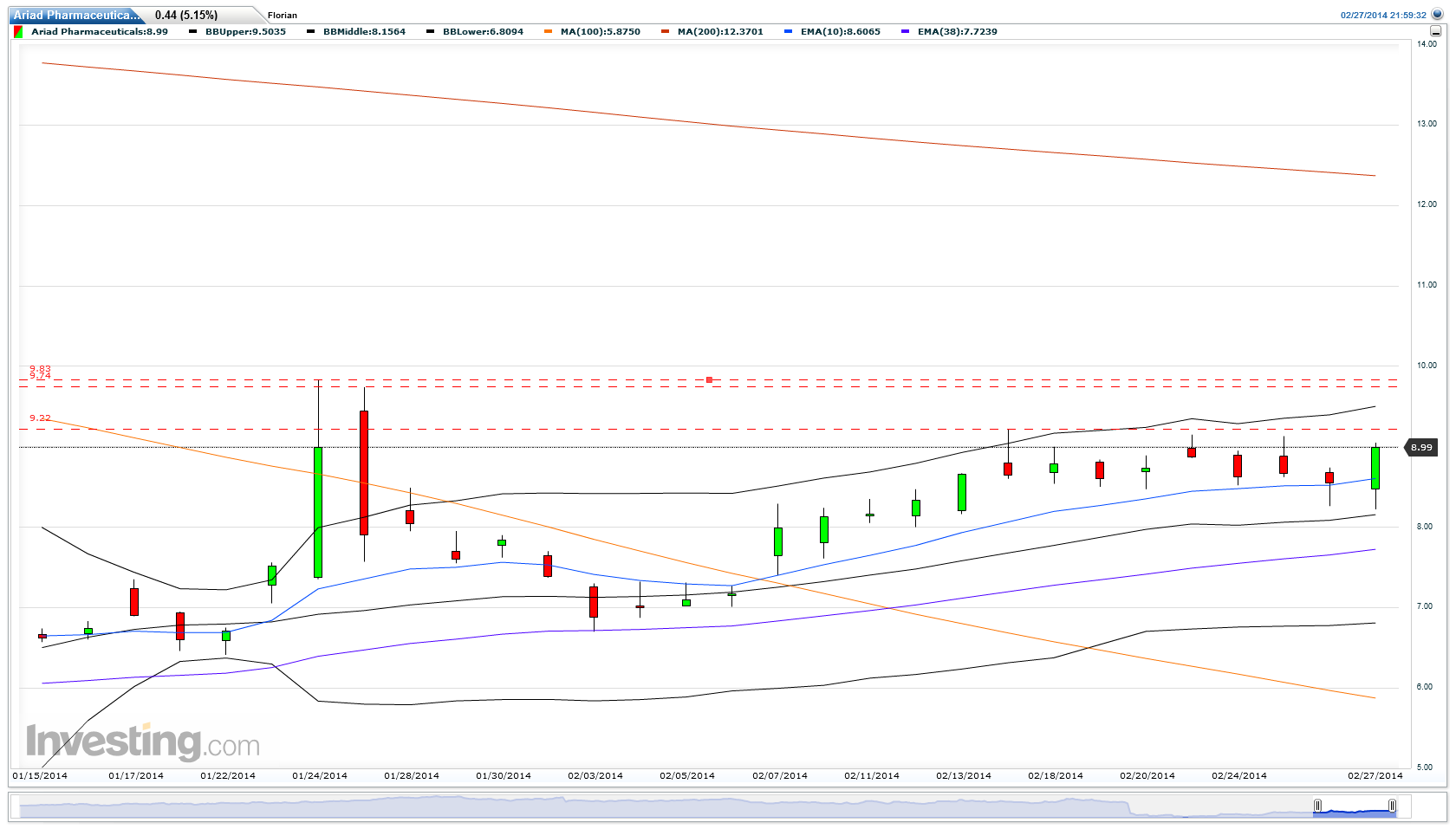Collapse the legend with the minimize icon
Viewport: 1456px width, 829px height.
point(1436,31)
